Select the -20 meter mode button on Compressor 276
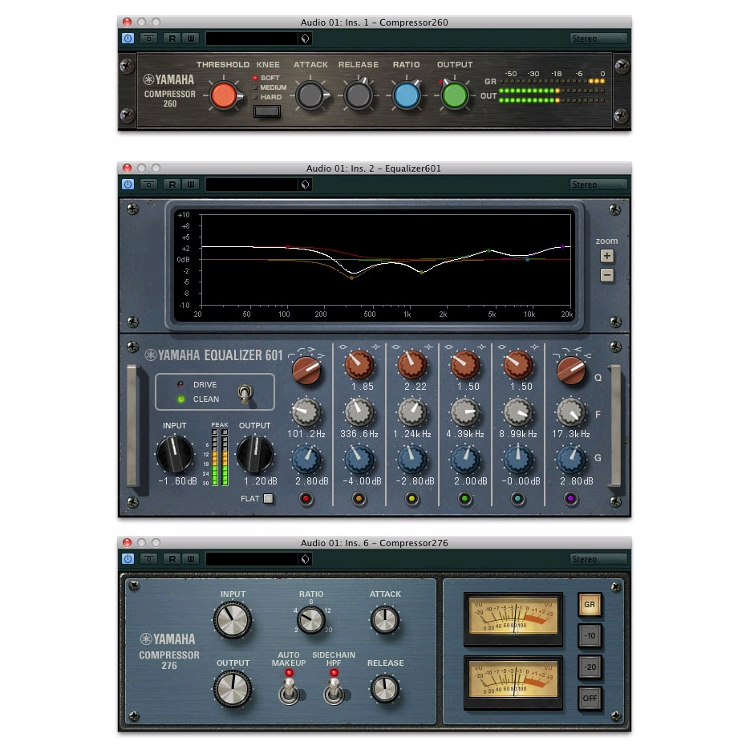 (590, 667)
